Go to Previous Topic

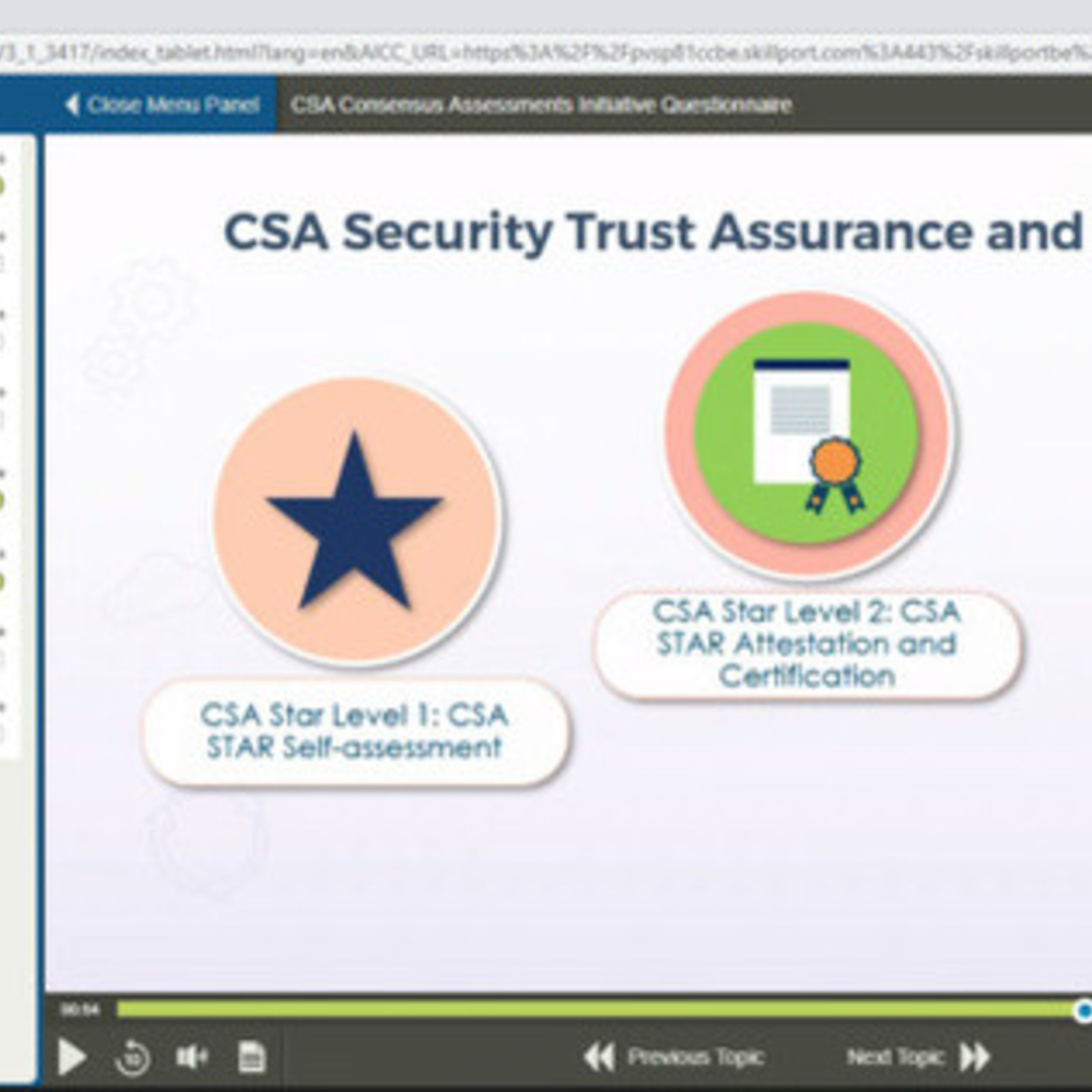pos(673,1057)
